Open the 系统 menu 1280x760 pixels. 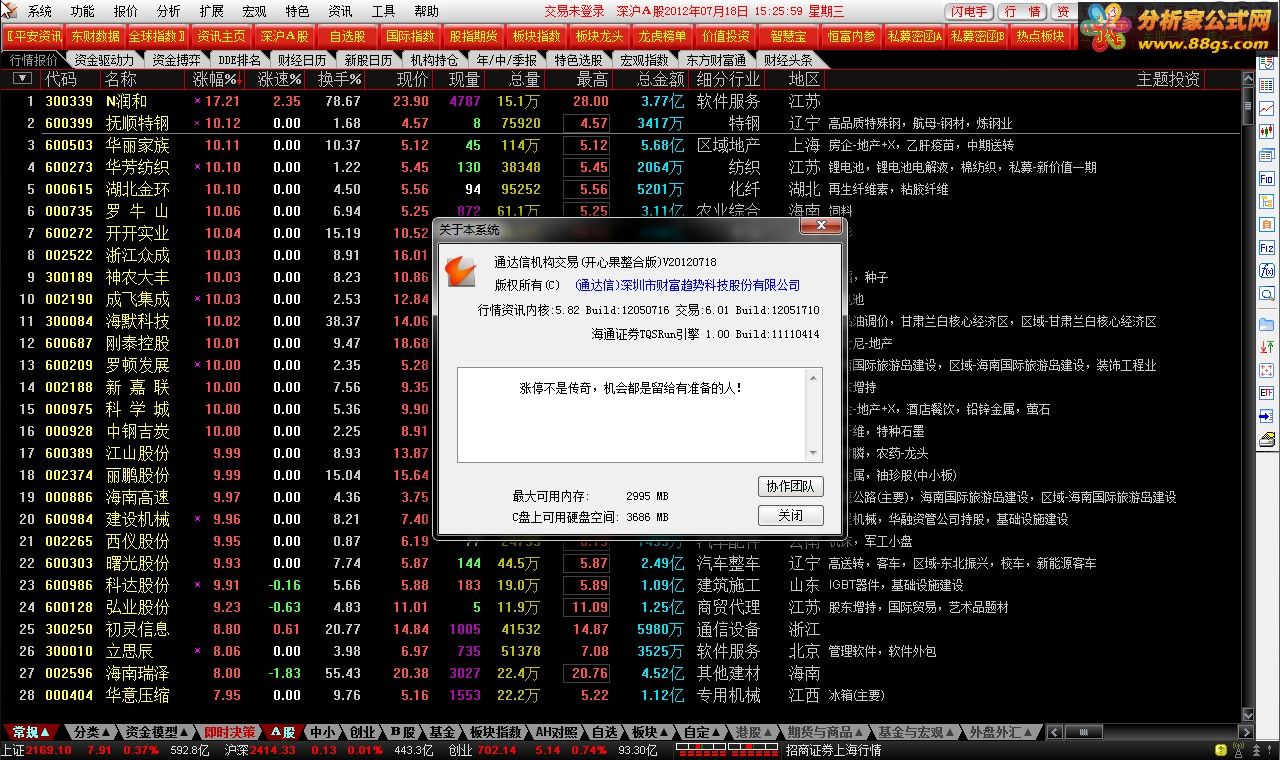click(x=40, y=11)
